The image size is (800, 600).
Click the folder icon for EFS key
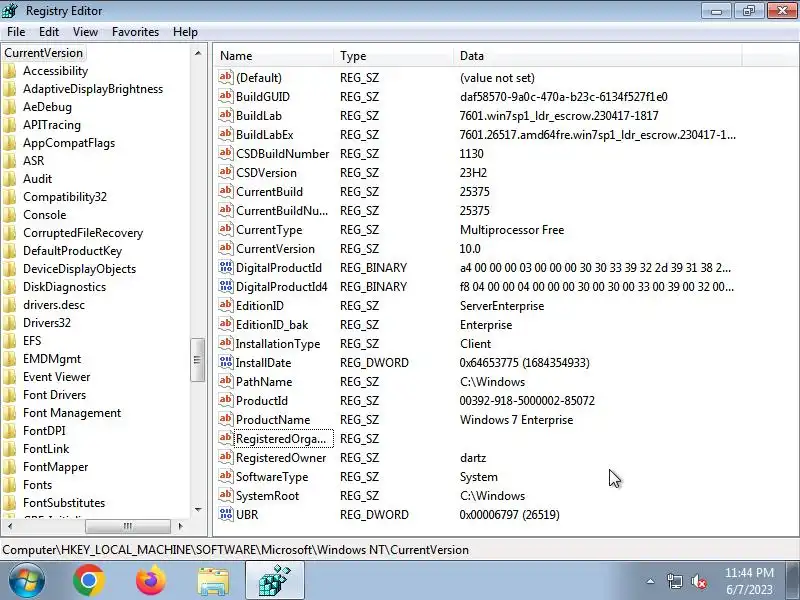9,341
